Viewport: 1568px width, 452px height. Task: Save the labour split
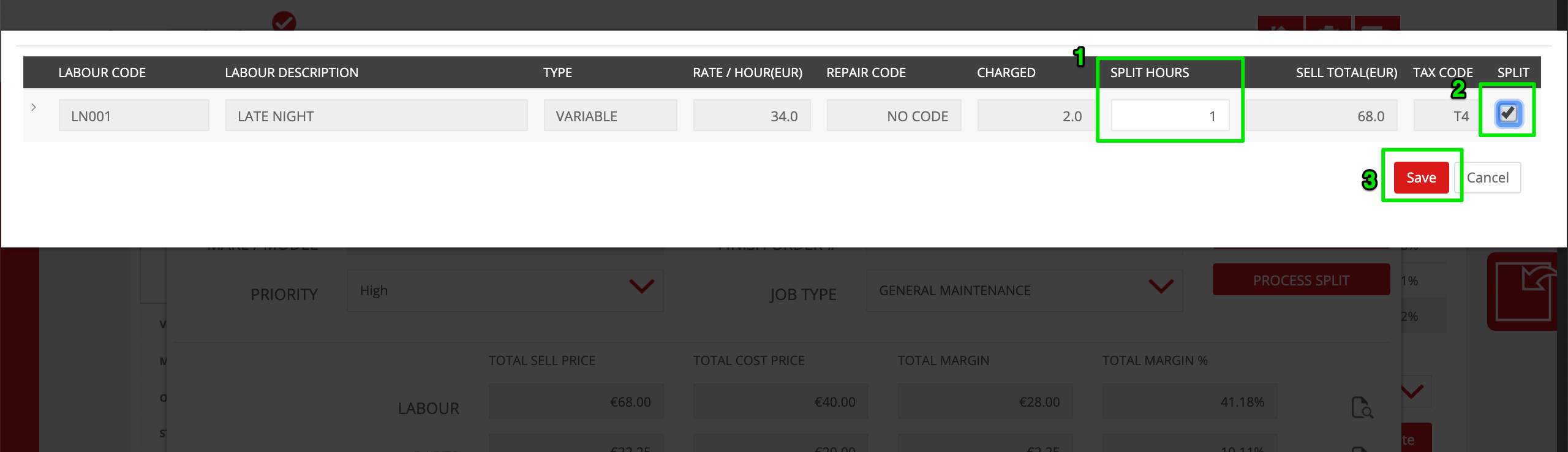point(1421,178)
